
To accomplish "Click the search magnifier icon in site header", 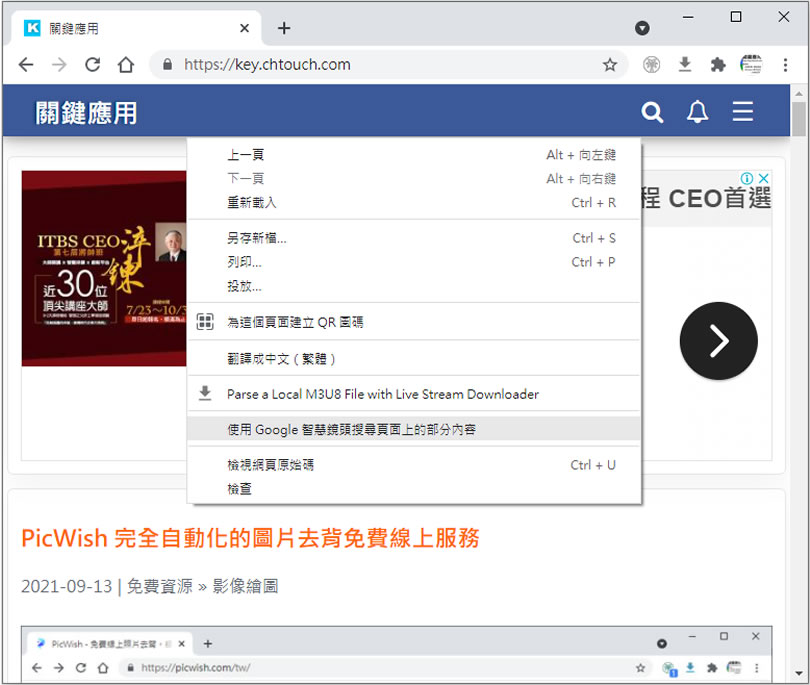I will [x=652, y=112].
